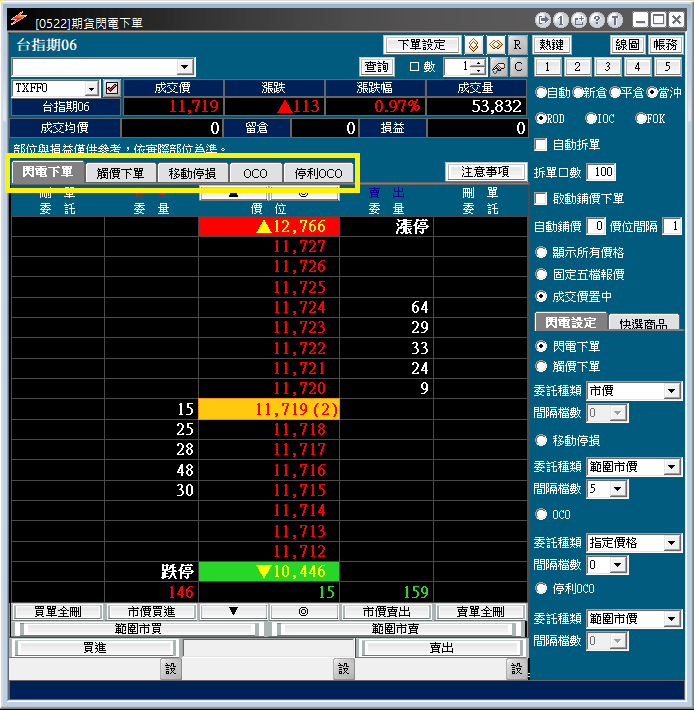The height and width of the screenshot is (710, 694).
Task: Enable the 啟動鋪價下單 checkbox
Action: (541, 198)
